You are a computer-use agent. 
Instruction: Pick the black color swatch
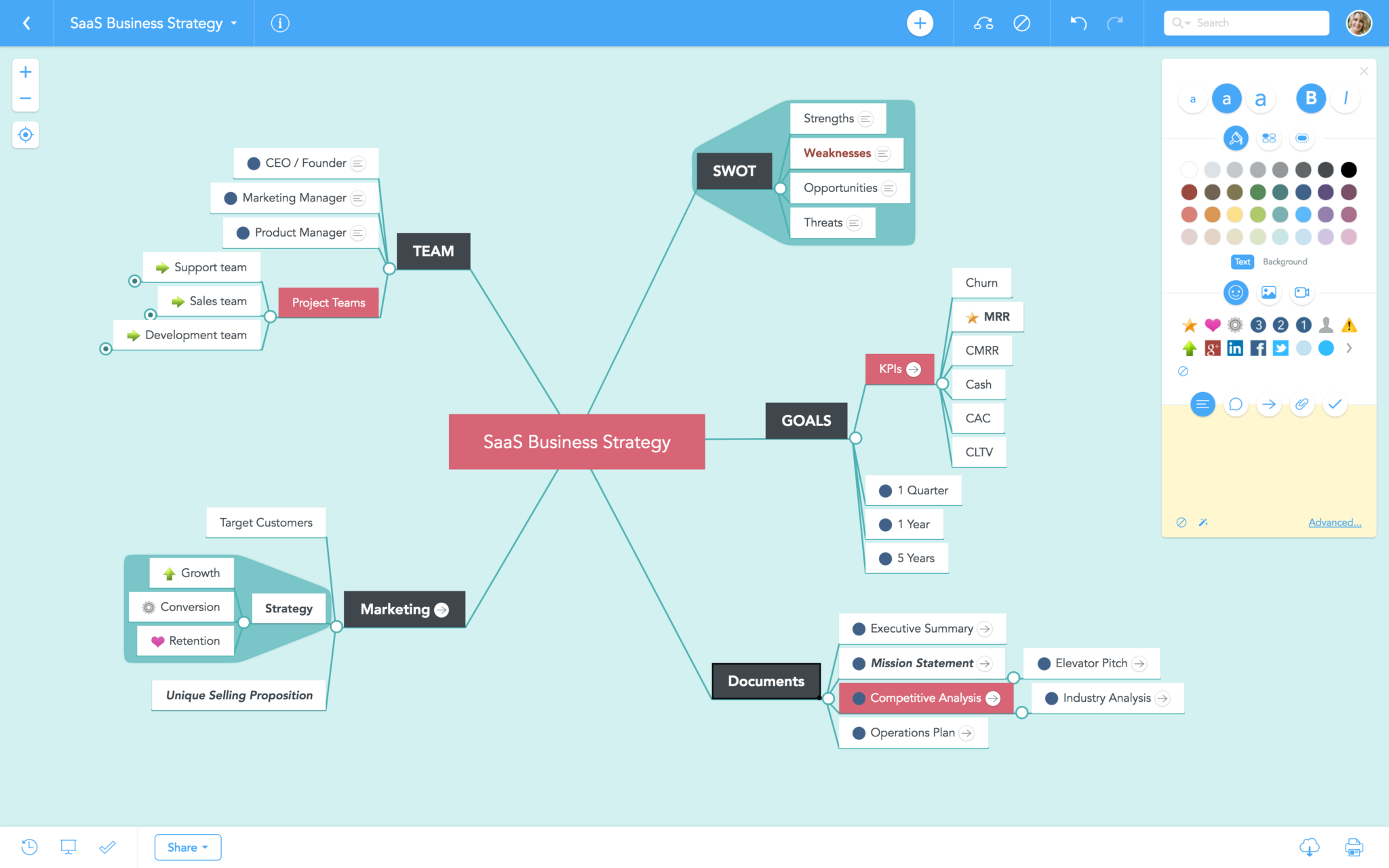pos(1349,170)
